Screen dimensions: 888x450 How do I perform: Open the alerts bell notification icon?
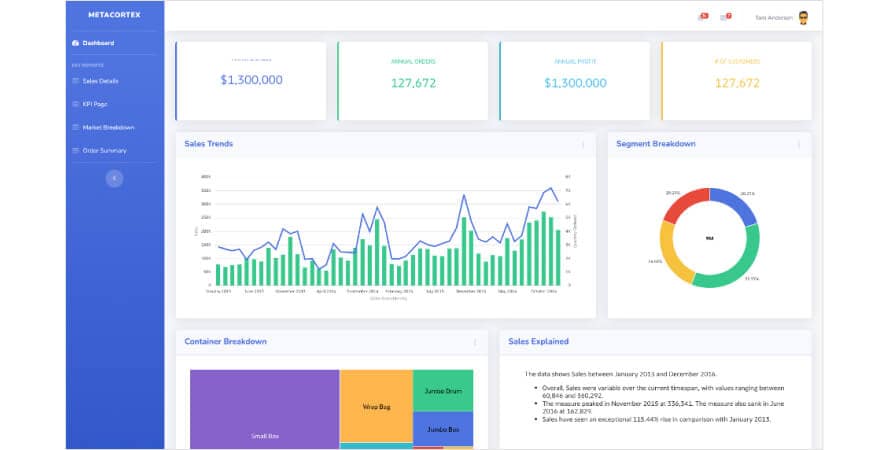click(702, 17)
